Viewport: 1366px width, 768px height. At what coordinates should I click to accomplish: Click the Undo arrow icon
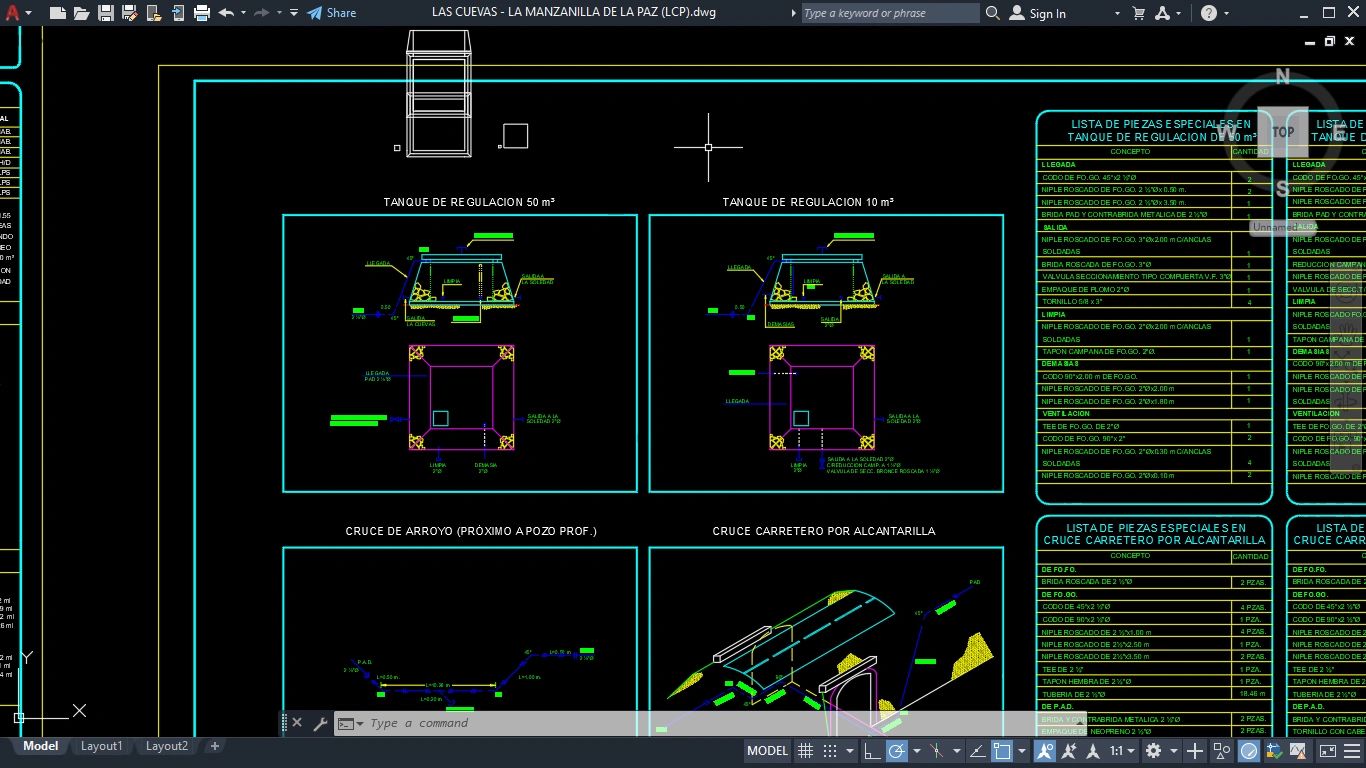(226, 13)
